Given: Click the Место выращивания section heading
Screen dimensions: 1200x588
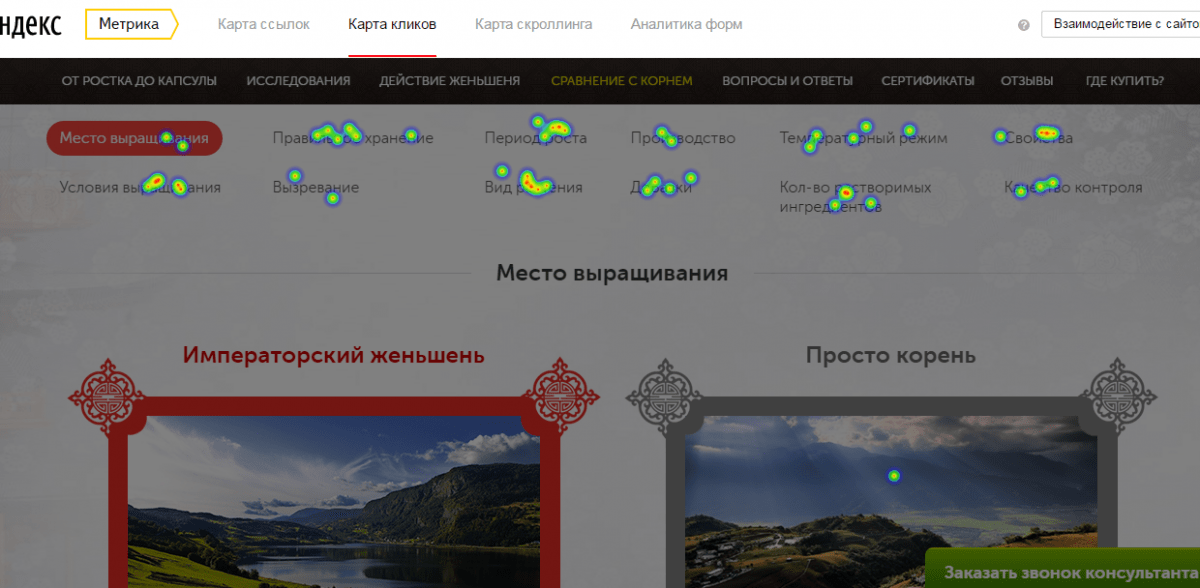Looking at the screenshot, I should click(612, 273).
